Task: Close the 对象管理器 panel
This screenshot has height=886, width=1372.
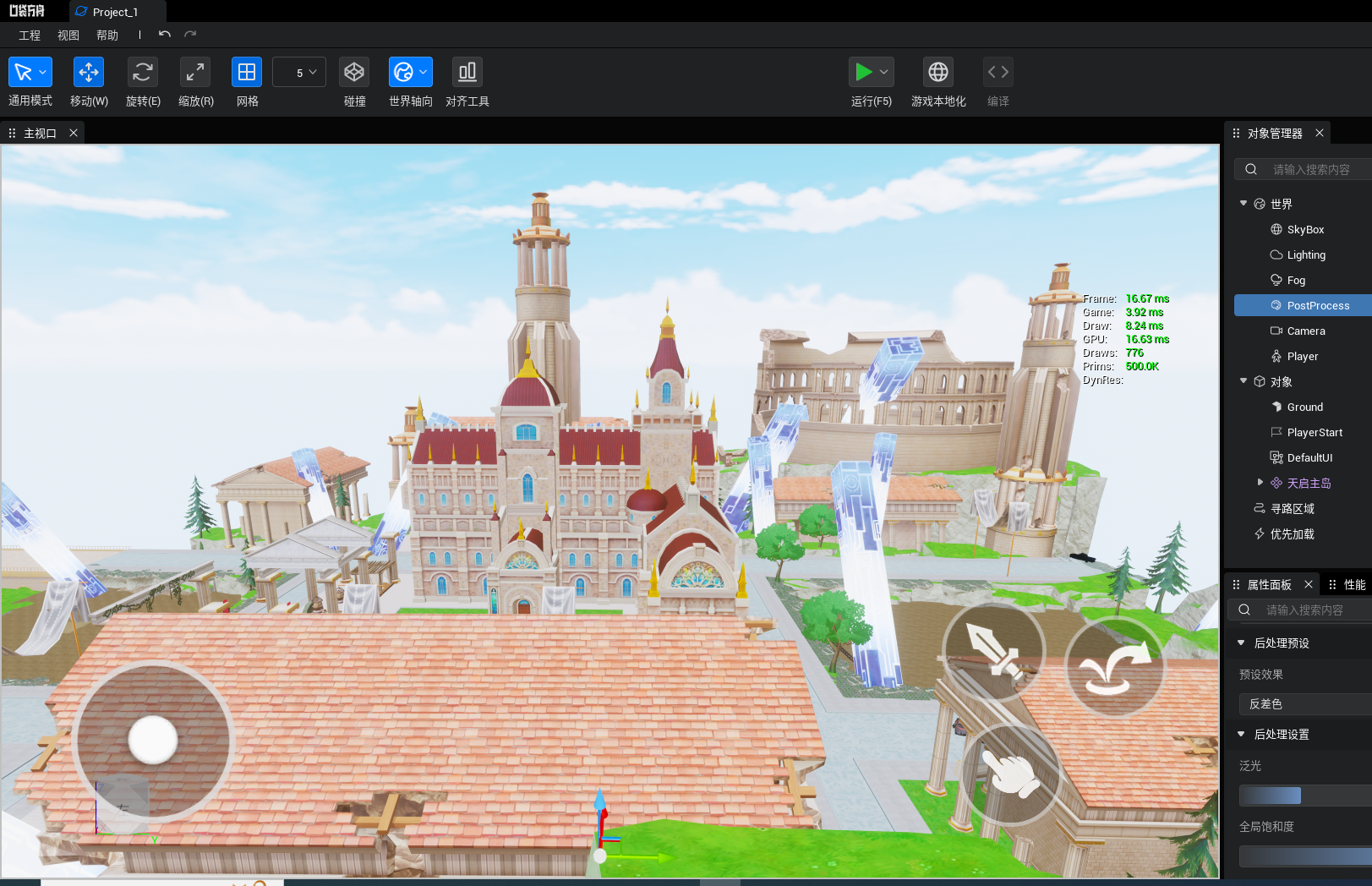Action: click(1320, 133)
